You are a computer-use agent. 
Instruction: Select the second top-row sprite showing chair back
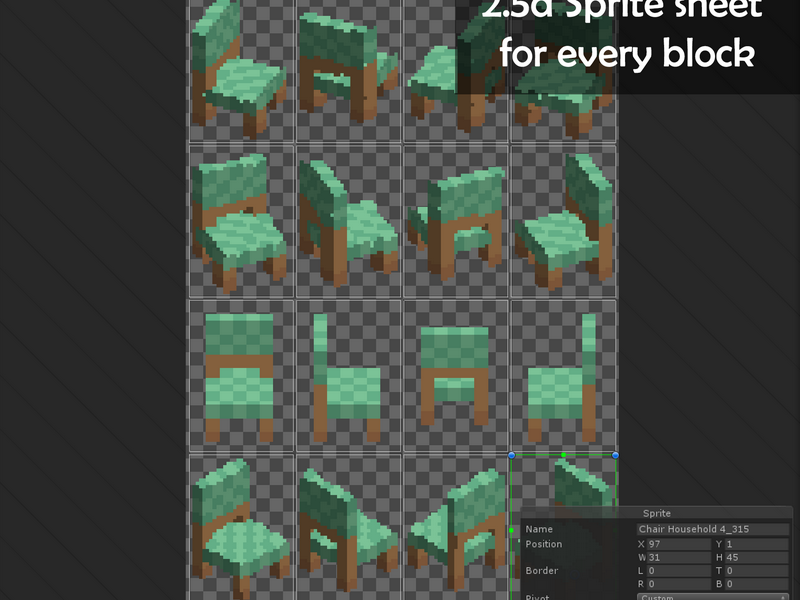(x=348, y=70)
